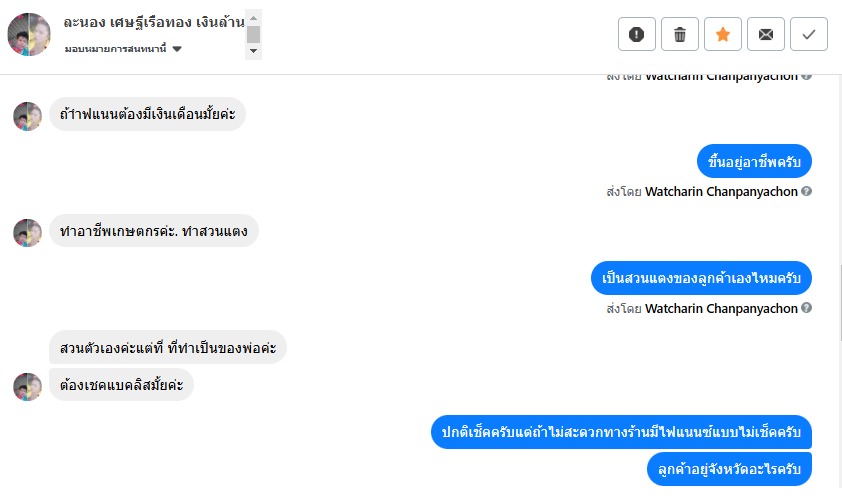Click the blue ปกติเช็คครับ reply bubble

[621, 433]
